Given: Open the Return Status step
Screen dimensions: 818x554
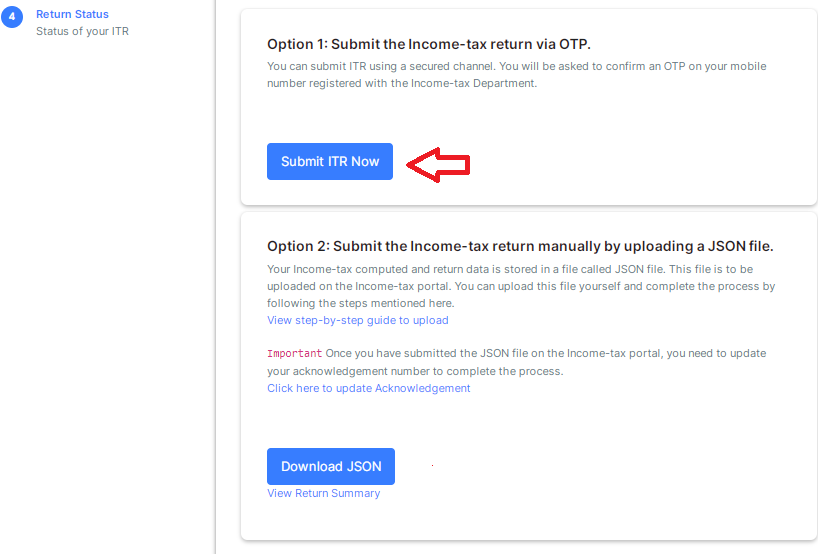Looking at the screenshot, I should [73, 14].
